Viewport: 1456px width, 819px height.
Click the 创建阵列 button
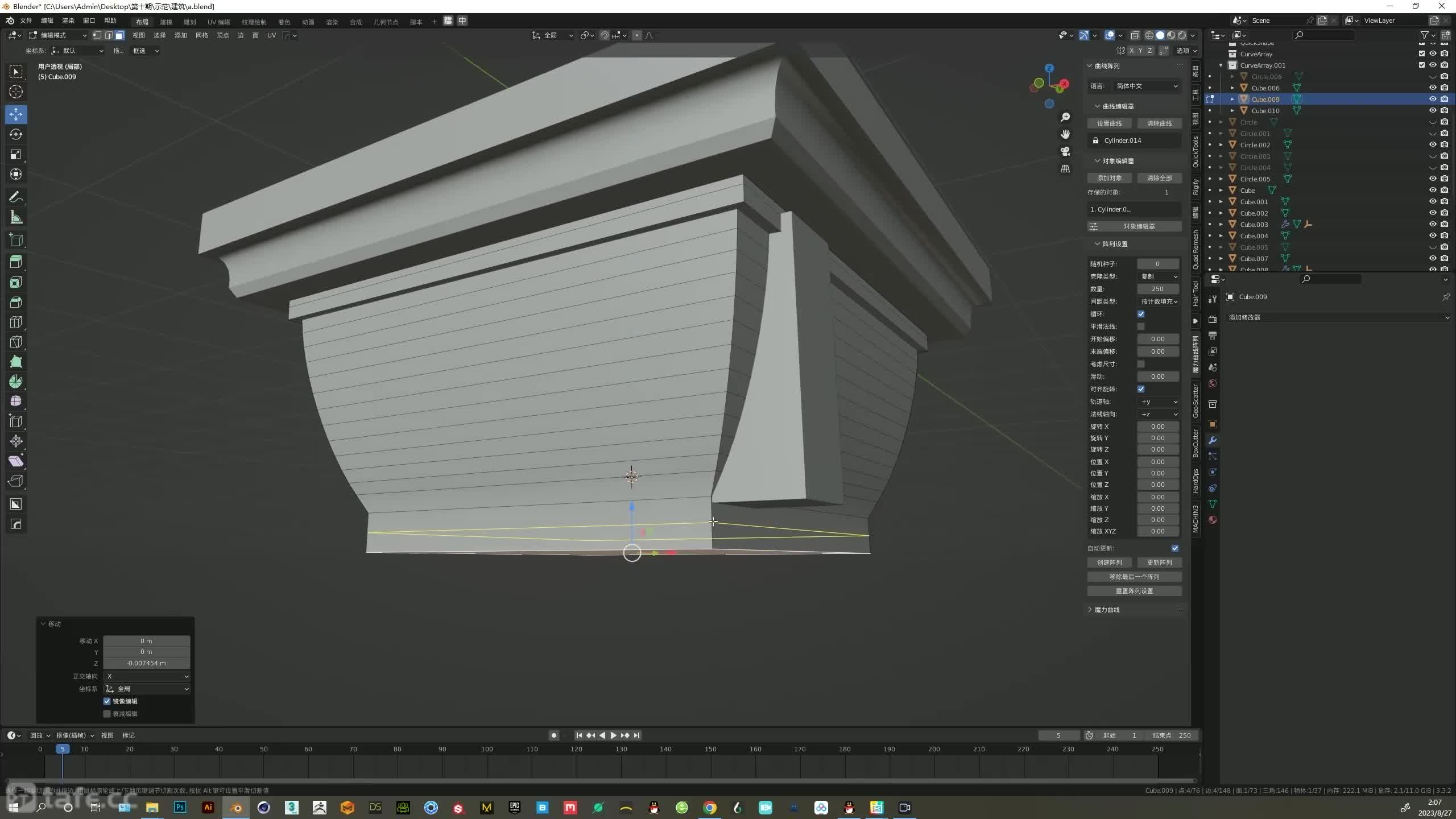[x=1110, y=562]
